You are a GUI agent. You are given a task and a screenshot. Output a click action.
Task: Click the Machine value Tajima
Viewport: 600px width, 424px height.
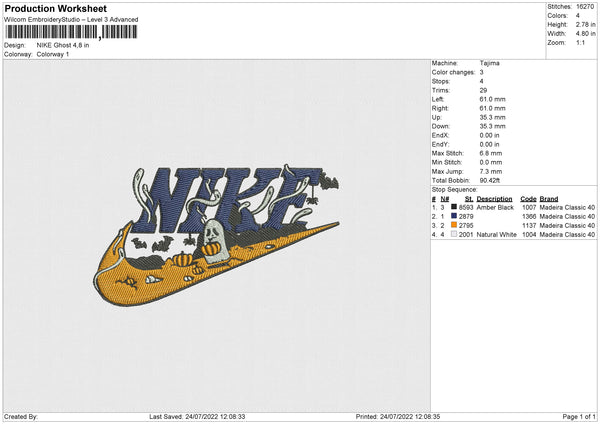[489, 63]
